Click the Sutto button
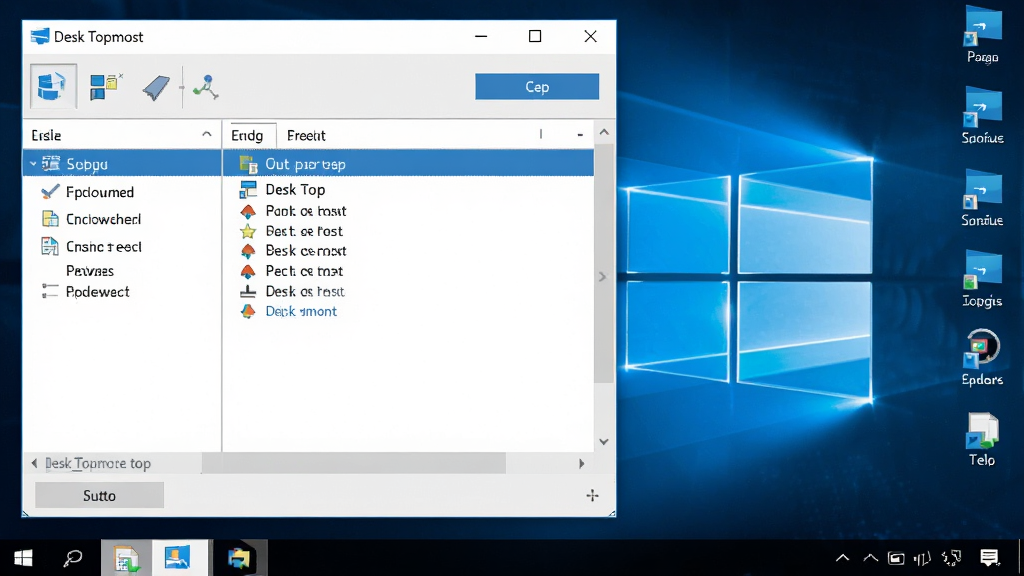Viewport: 1024px width, 576px height. pos(99,496)
